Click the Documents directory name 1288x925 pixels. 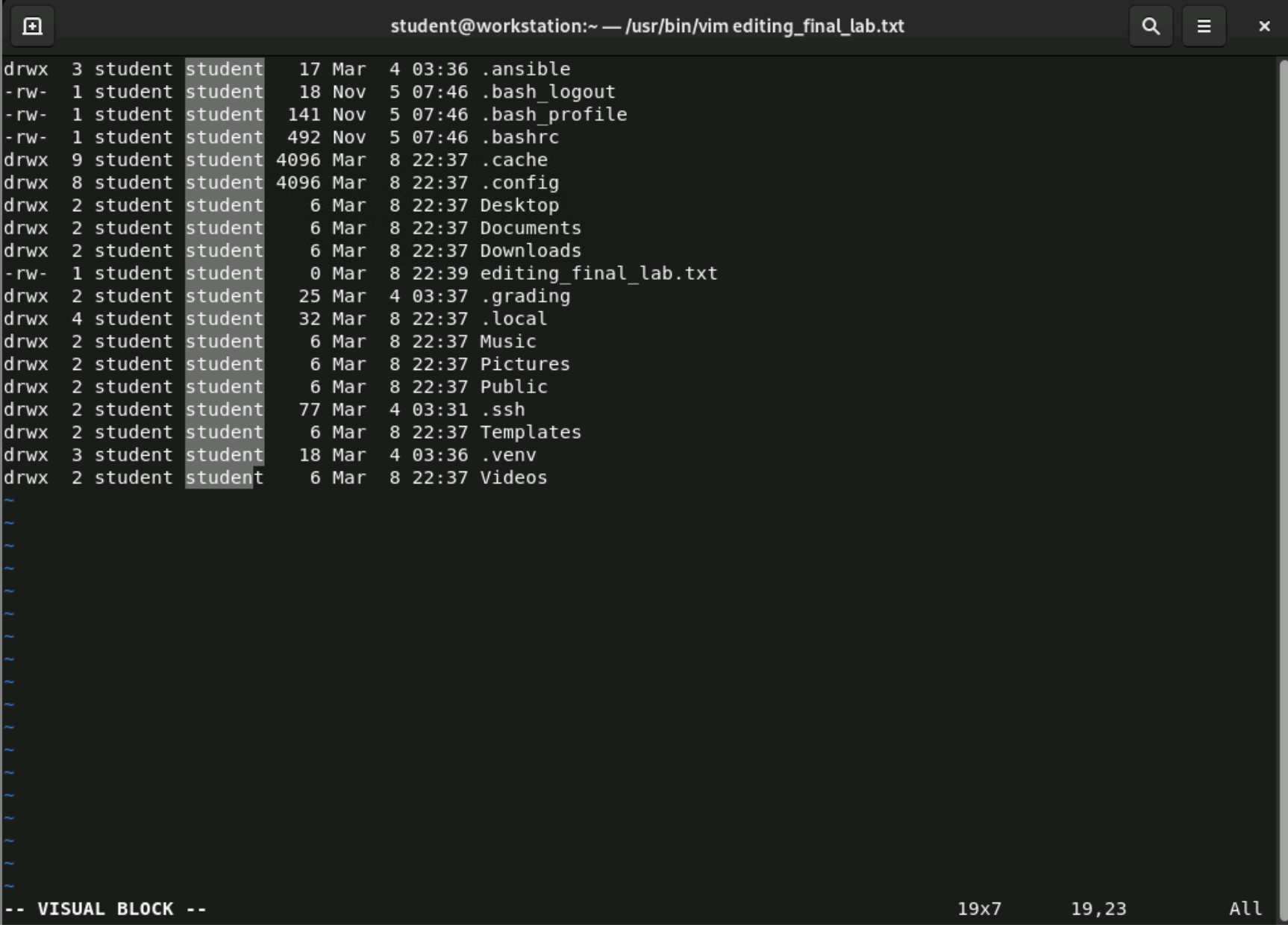(531, 228)
